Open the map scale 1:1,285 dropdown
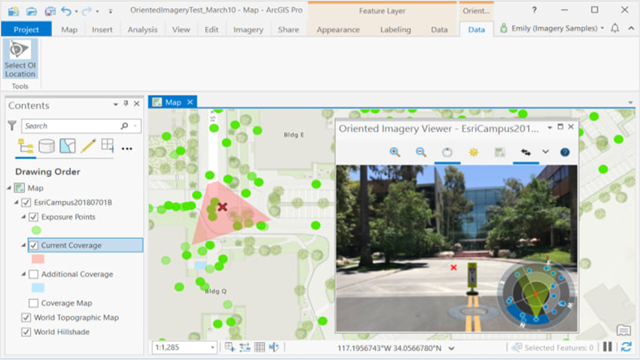 point(212,347)
